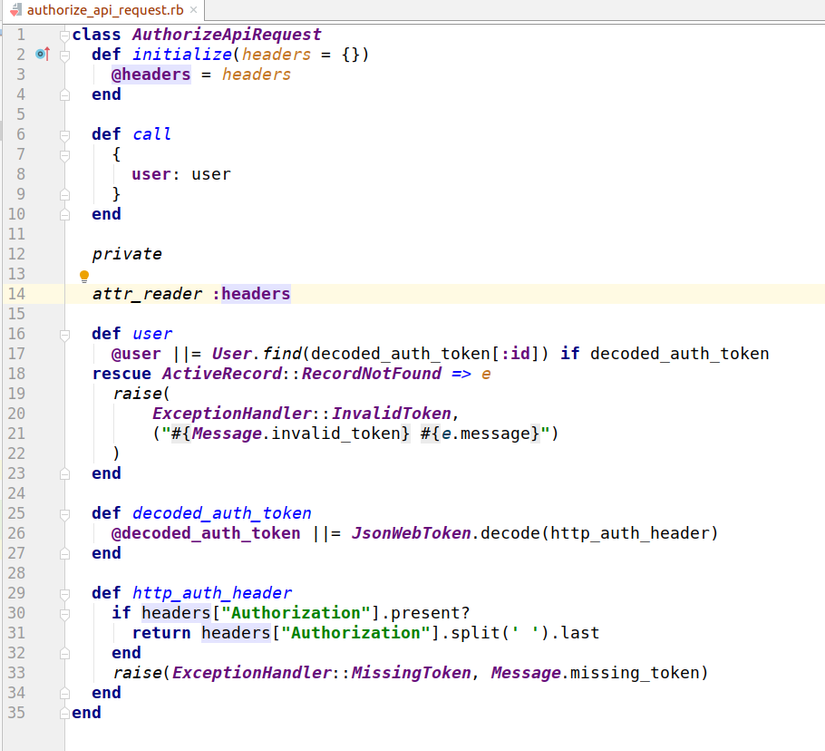Collapse the decoded_auth_token method fold marker
The image size is (825, 751).
pos(65,514)
